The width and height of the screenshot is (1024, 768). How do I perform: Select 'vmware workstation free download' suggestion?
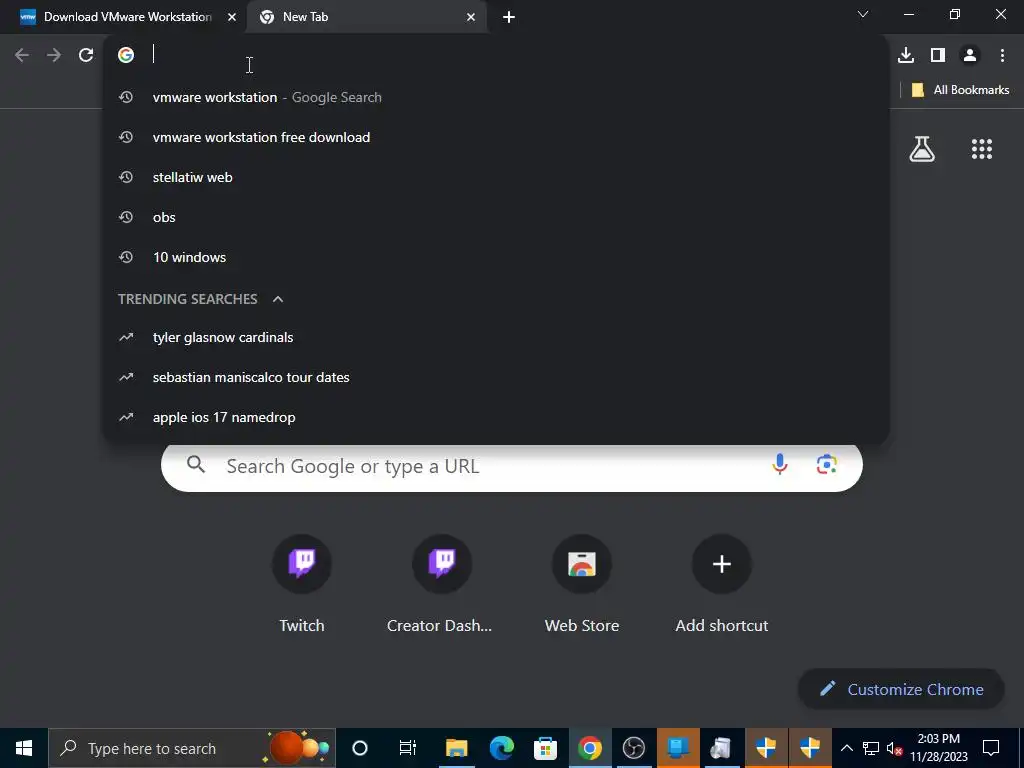click(x=496, y=137)
